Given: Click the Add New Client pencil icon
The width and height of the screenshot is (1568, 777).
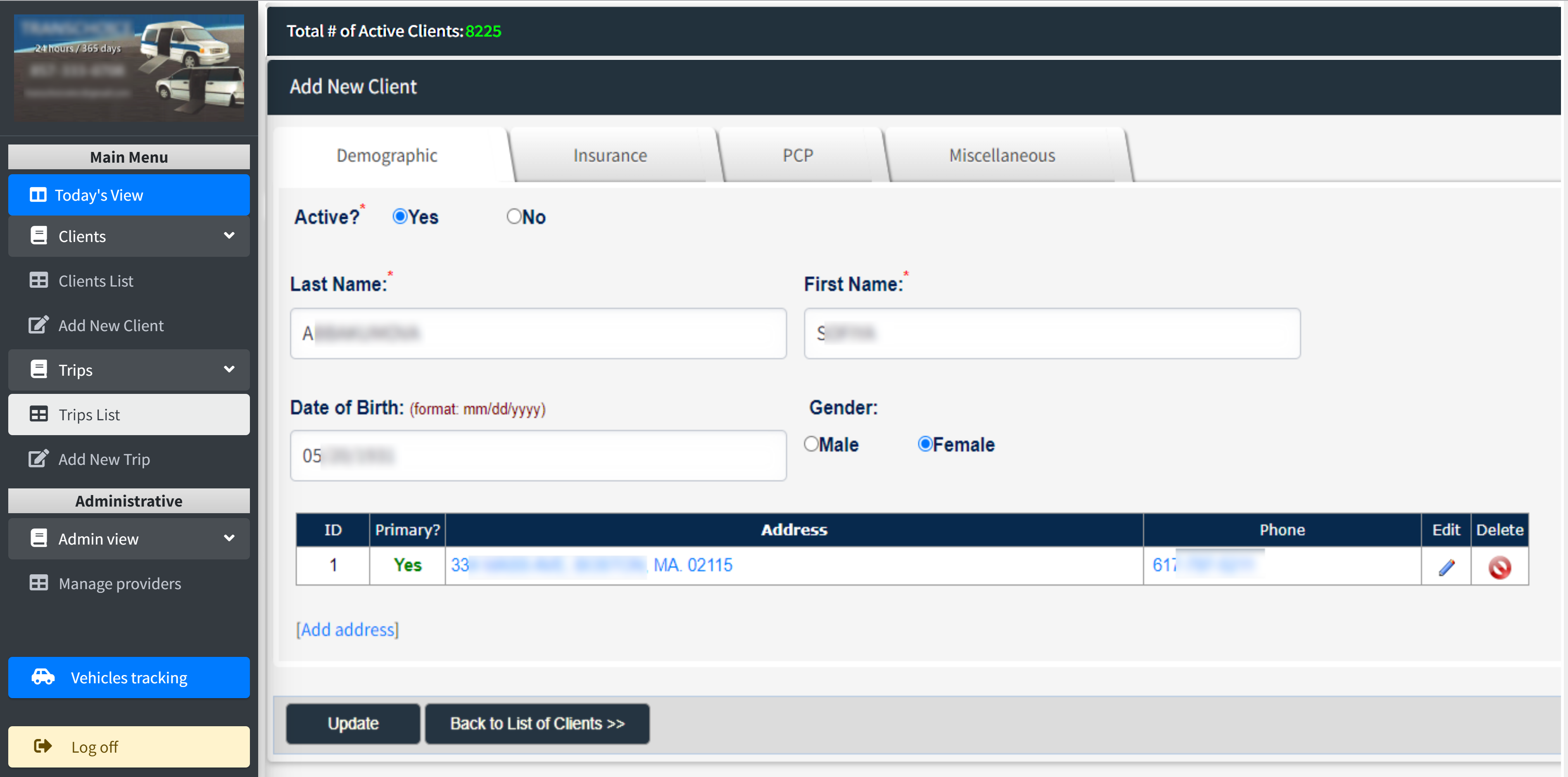Looking at the screenshot, I should click(38, 325).
